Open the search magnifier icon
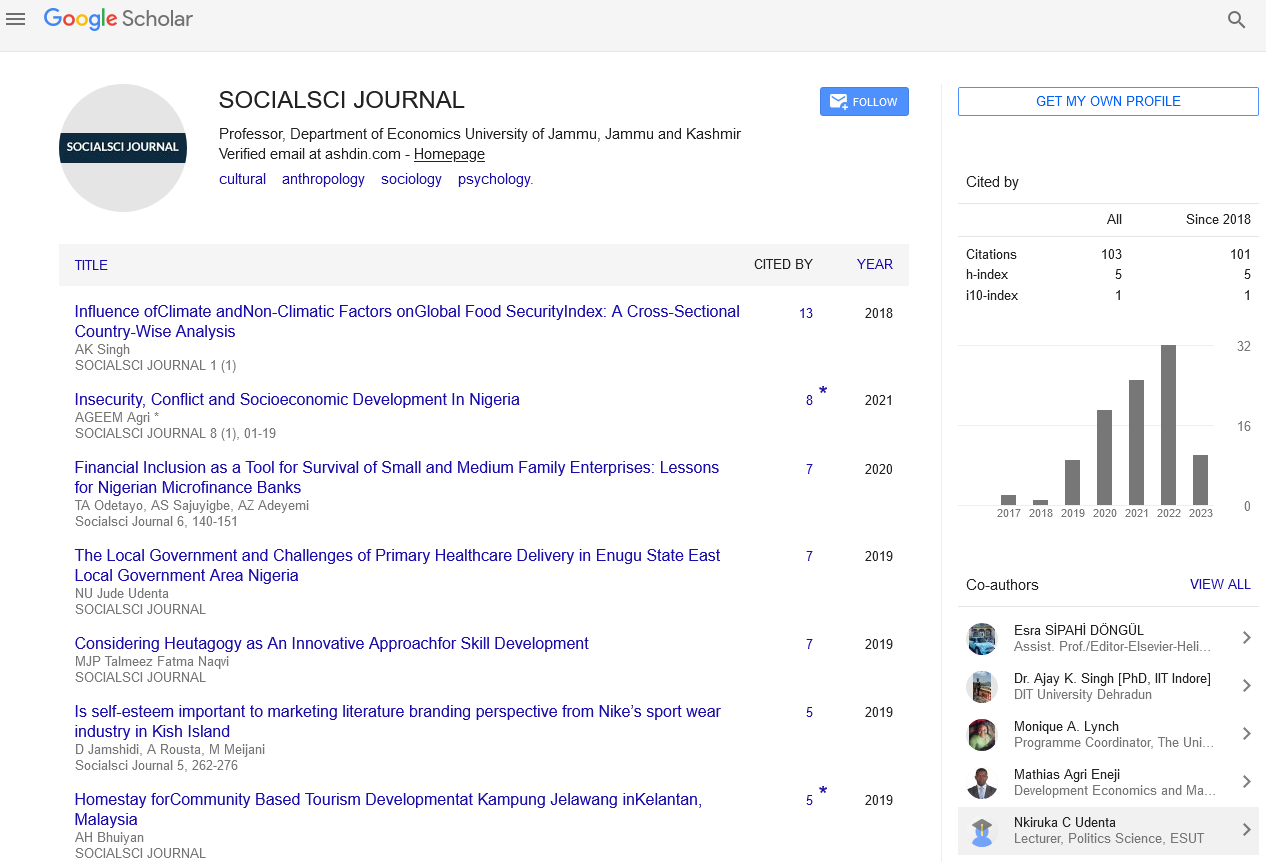Viewport: 1266px width, 862px height. (1237, 20)
